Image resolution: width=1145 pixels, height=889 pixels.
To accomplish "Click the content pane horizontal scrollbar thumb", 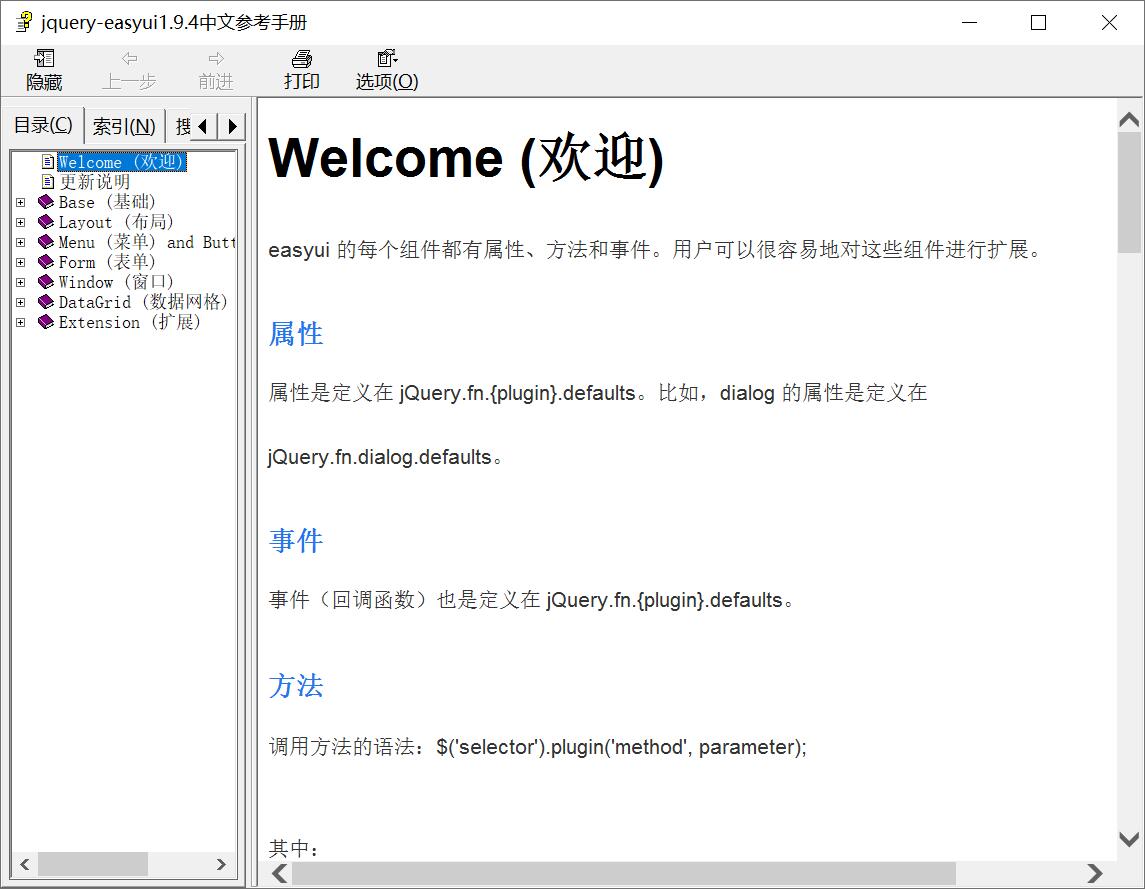I will (624, 873).
